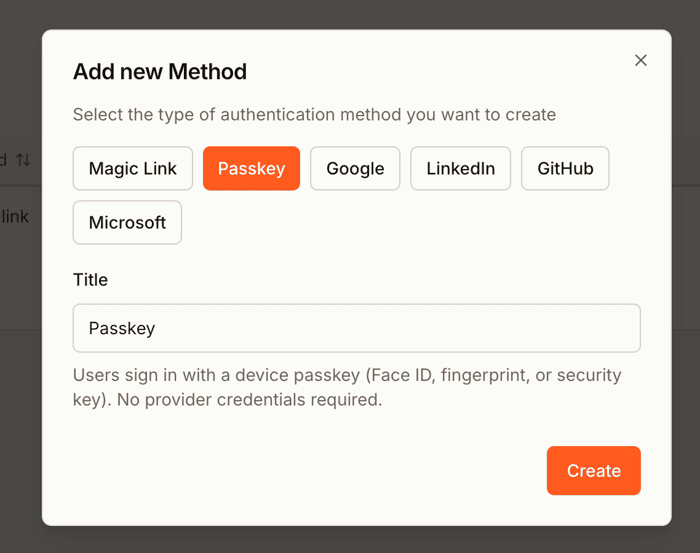Viewport: 700px width, 553px height.
Task: Dismiss dialog using the X icon
Action: click(641, 60)
